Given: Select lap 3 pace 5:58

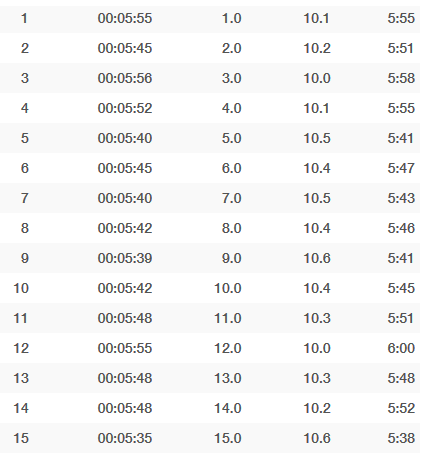Looking at the screenshot, I should click(x=401, y=78).
